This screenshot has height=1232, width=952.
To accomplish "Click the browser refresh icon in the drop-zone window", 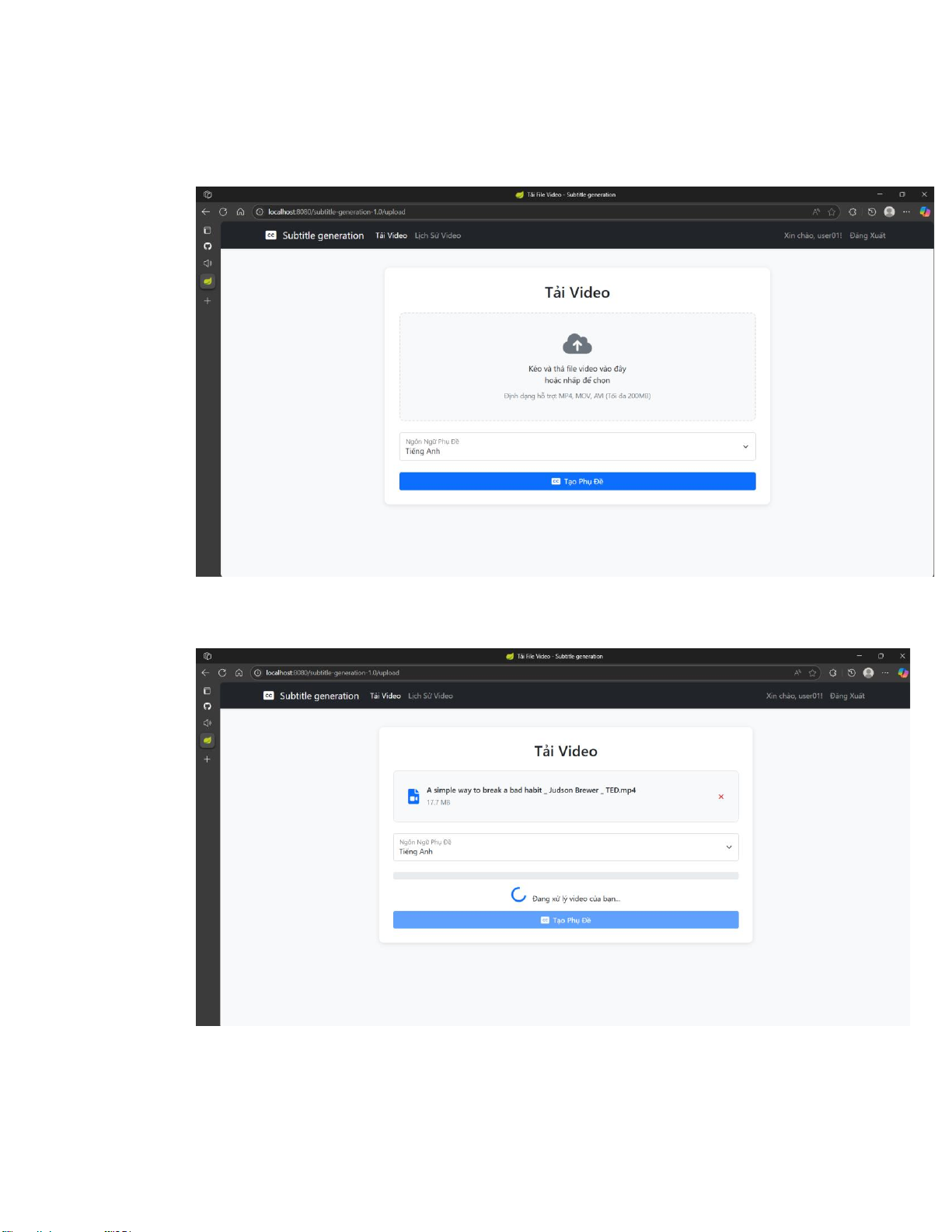I will 223,211.
